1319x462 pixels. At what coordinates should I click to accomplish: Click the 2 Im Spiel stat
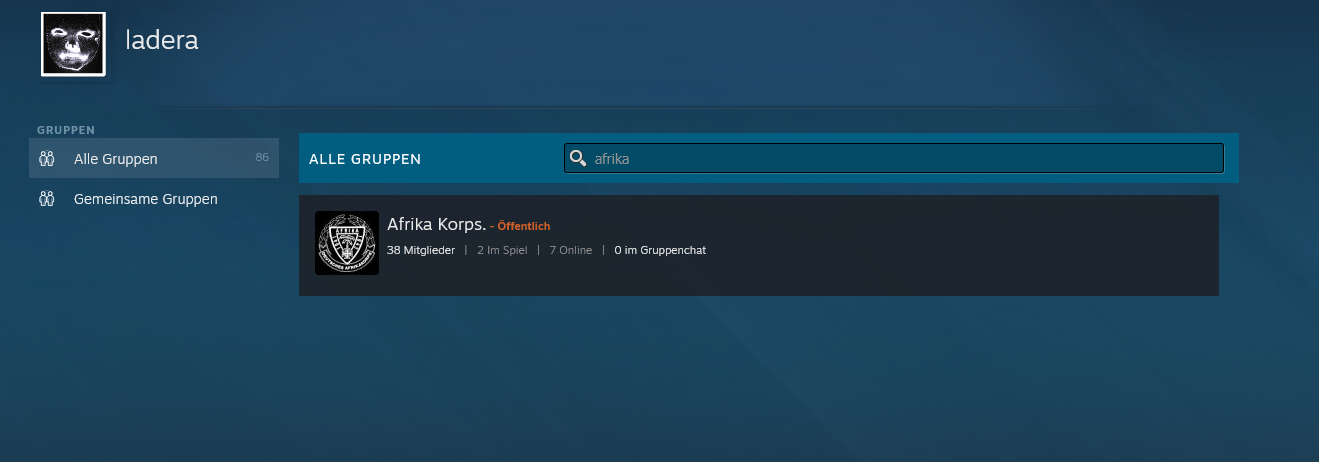pyautogui.click(x=502, y=250)
